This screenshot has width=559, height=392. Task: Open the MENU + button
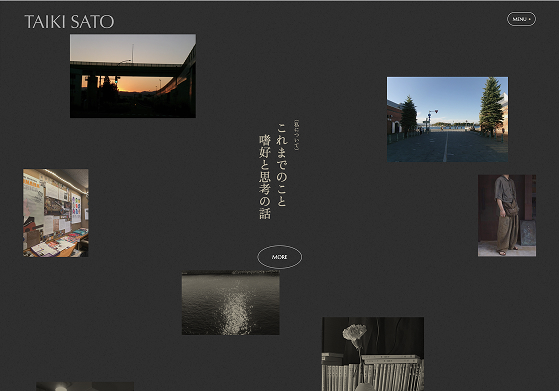tap(521, 19)
